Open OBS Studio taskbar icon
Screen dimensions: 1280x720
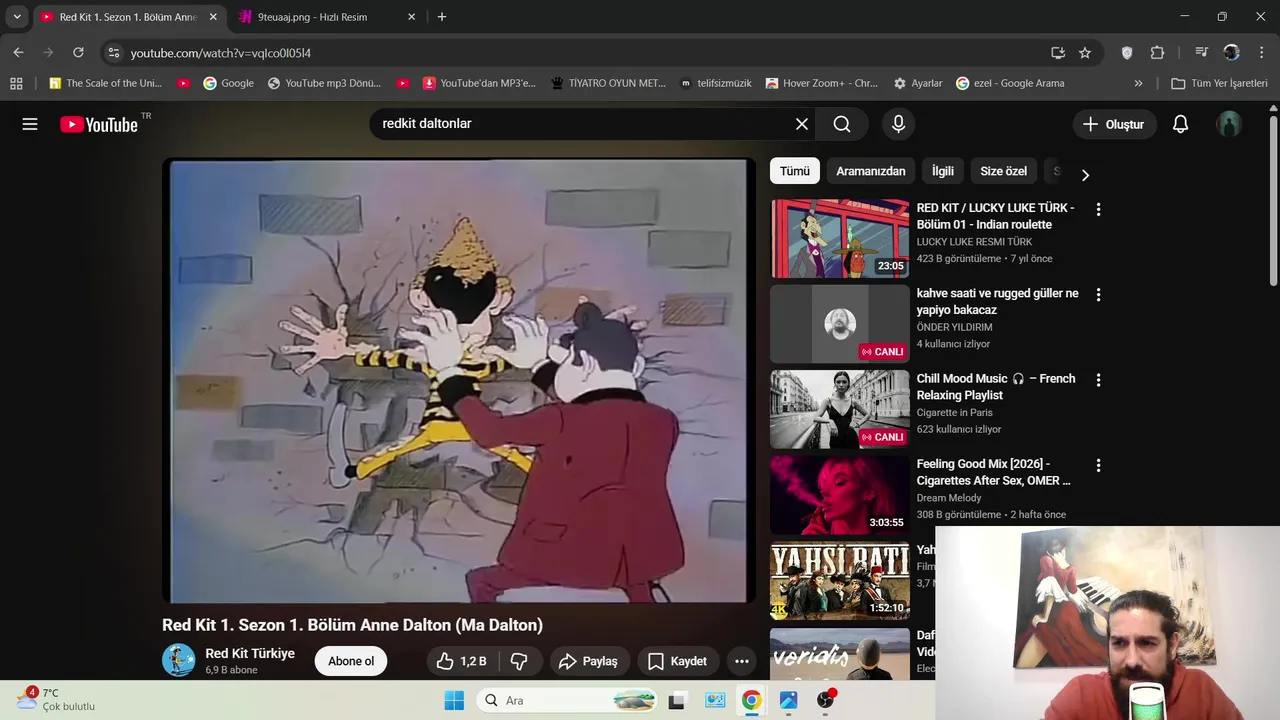pyautogui.click(x=825, y=700)
